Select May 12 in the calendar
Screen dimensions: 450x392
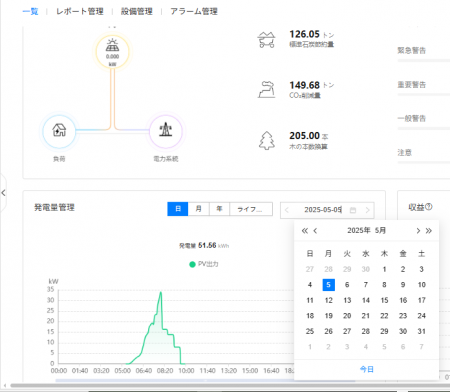[328, 300]
